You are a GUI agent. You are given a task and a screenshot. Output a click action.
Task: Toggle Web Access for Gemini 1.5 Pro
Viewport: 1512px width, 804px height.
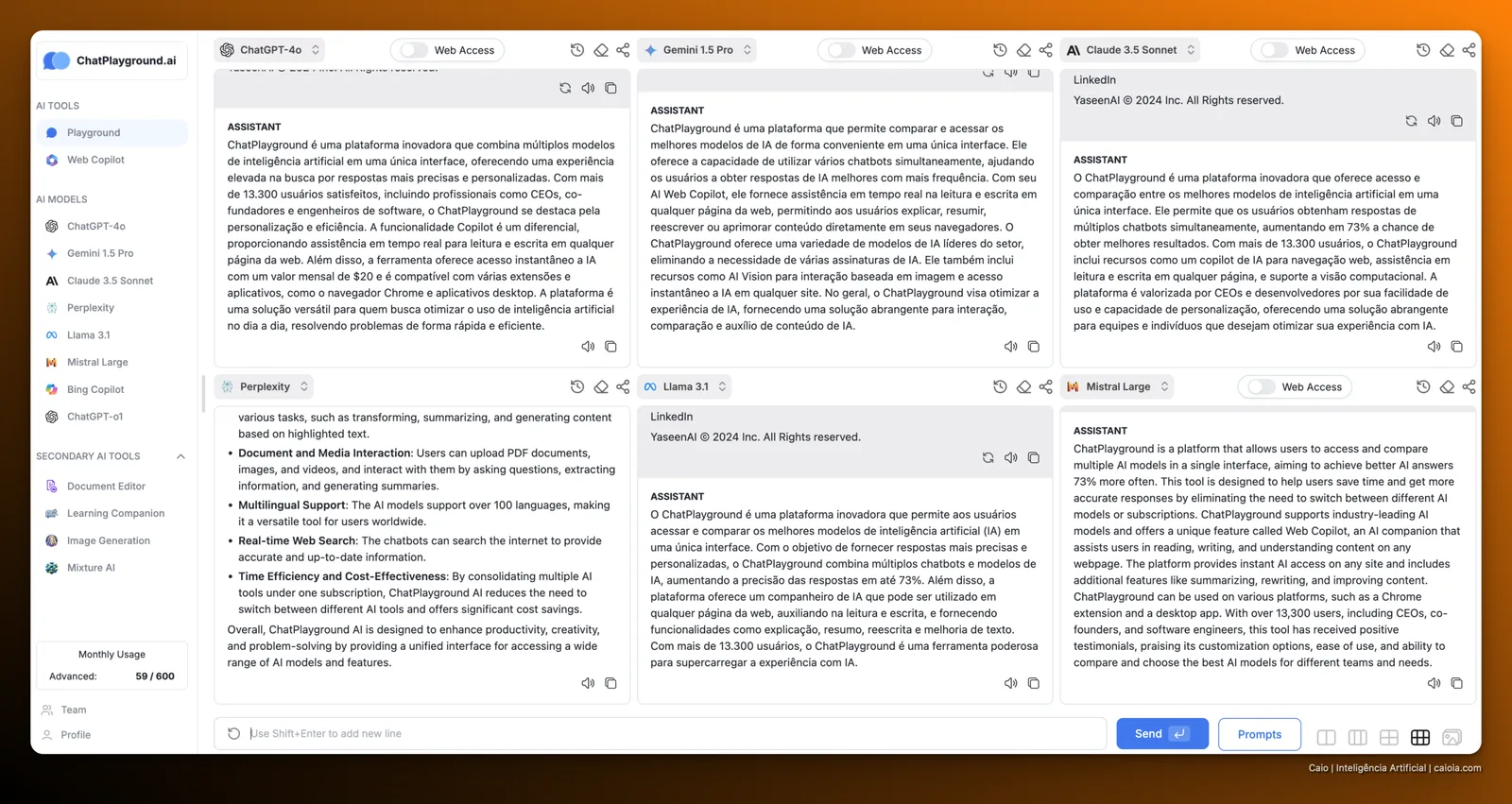click(x=841, y=50)
